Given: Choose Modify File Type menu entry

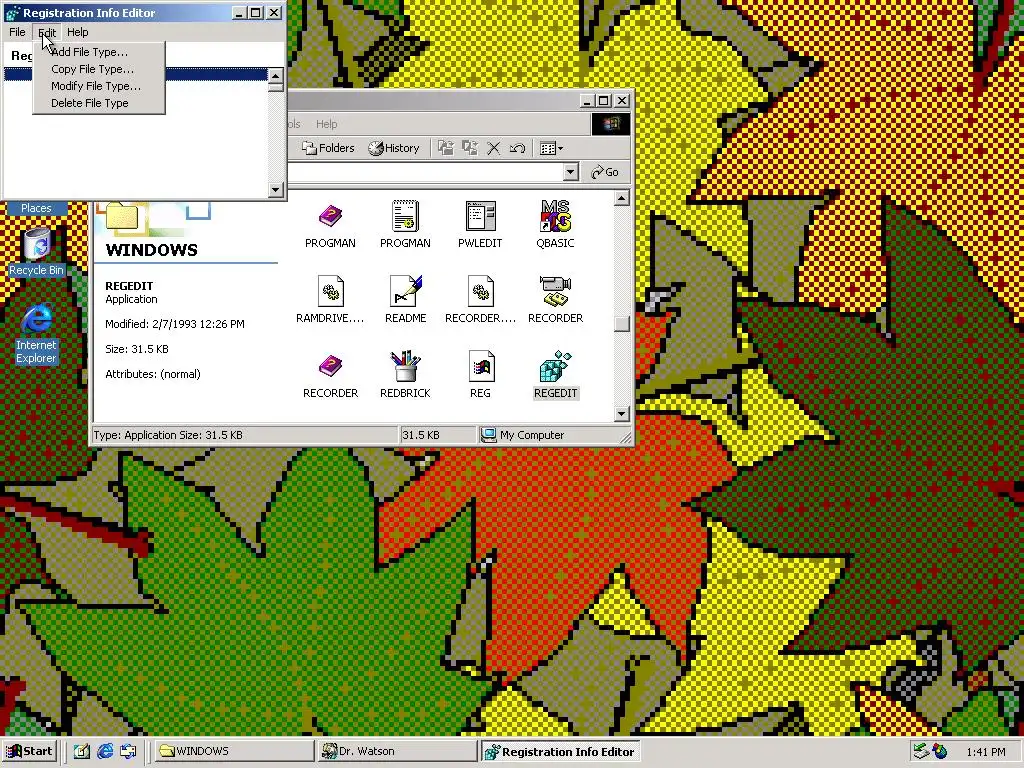Looking at the screenshot, I should [x=99, y=86].
